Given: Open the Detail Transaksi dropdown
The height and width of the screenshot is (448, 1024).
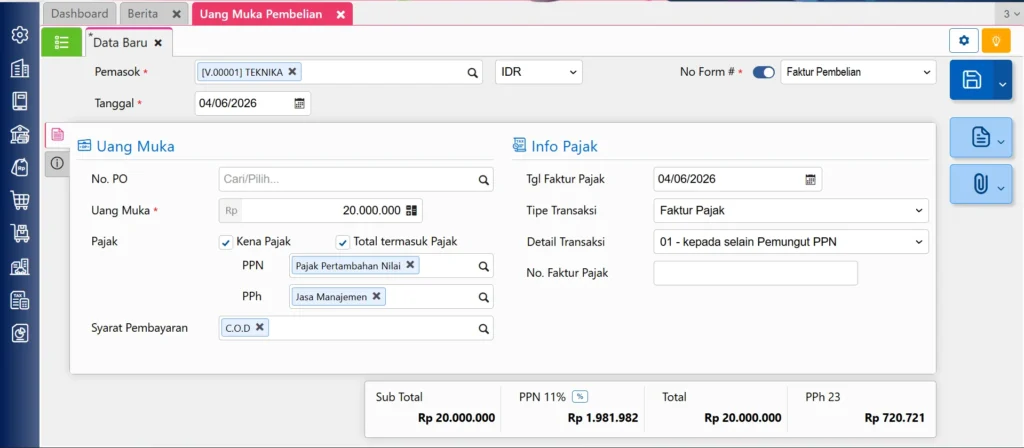Looking at the screenshot, I should coord(791,242).
